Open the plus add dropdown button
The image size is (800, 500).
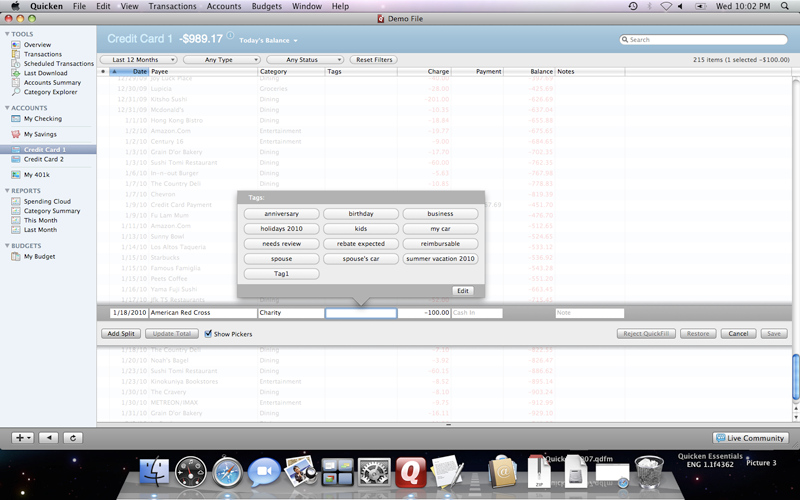[x=23, y=438]
